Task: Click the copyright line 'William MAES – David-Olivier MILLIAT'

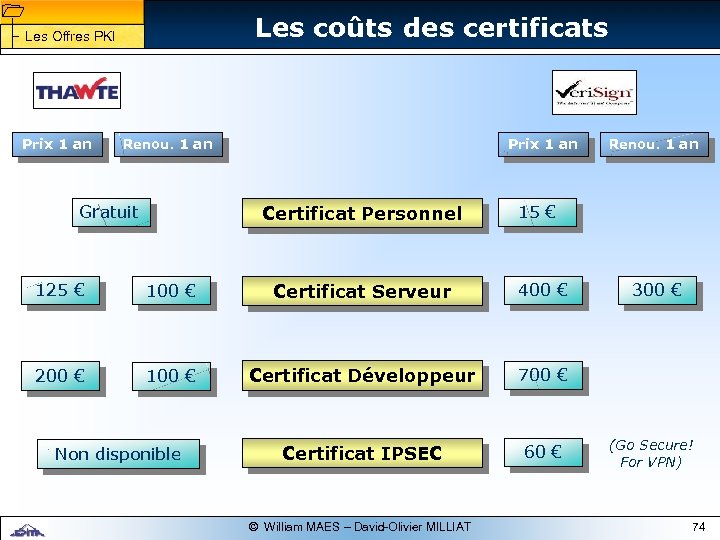Action: tap(360, 527)
